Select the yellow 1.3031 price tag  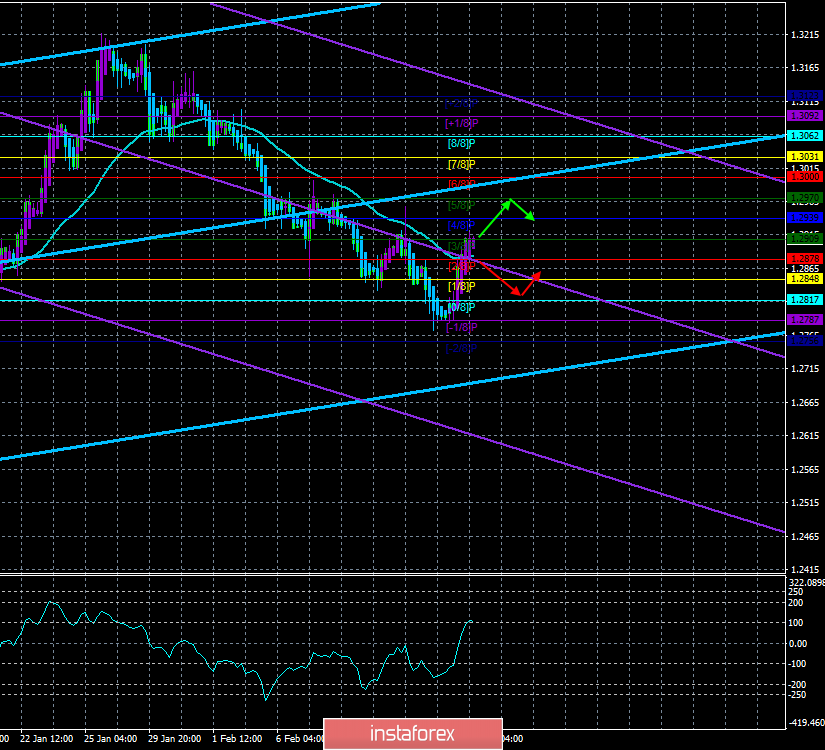pos(804,157)
